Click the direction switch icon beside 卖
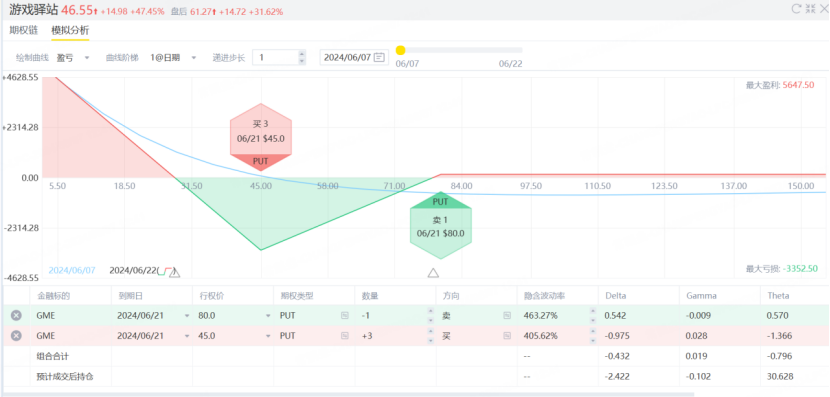The height and width of the screenshot is (397, 830). pyautogui.click(x=507, y=315)
